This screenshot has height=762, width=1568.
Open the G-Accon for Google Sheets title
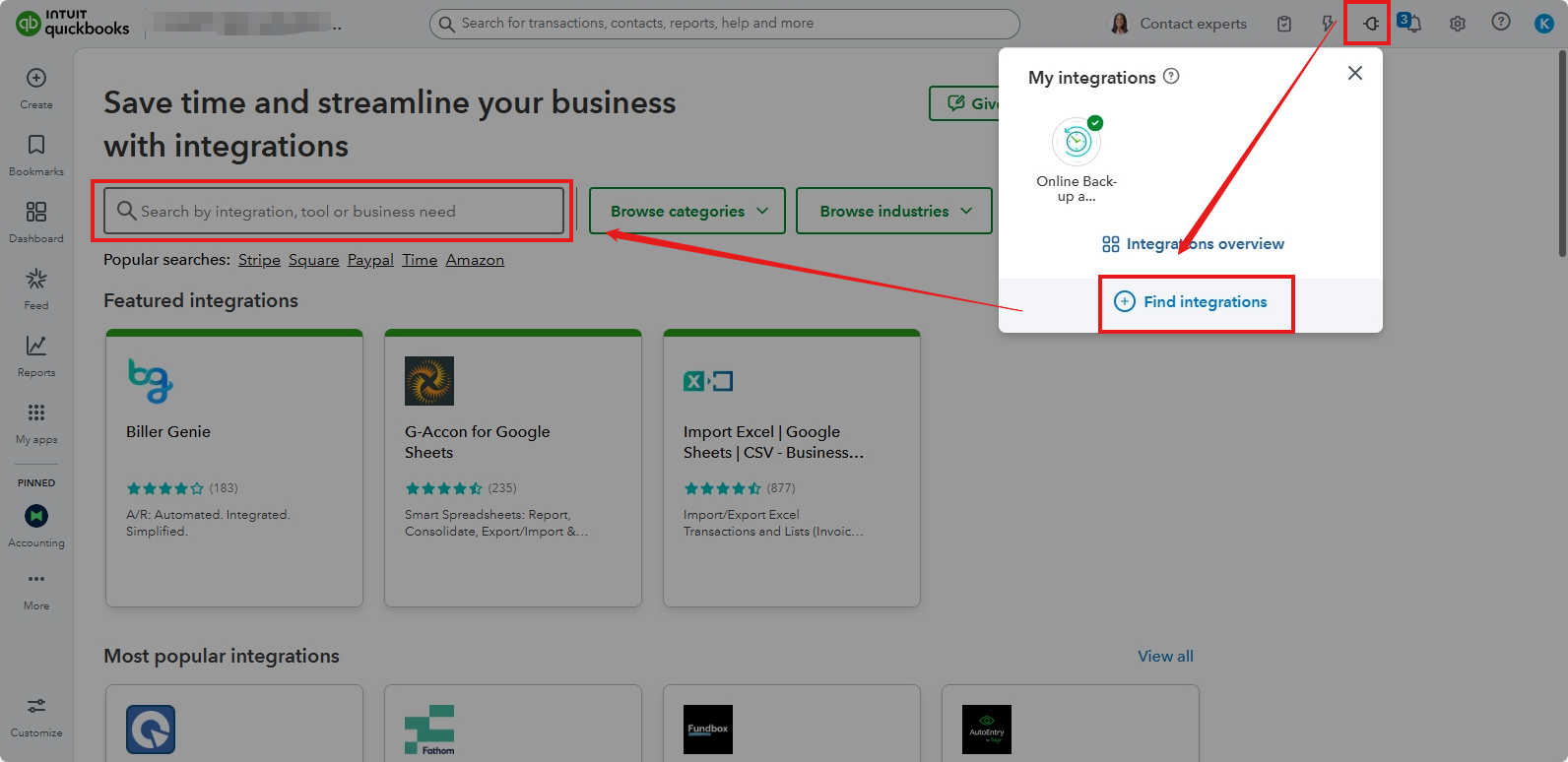[x=478, y=442]
